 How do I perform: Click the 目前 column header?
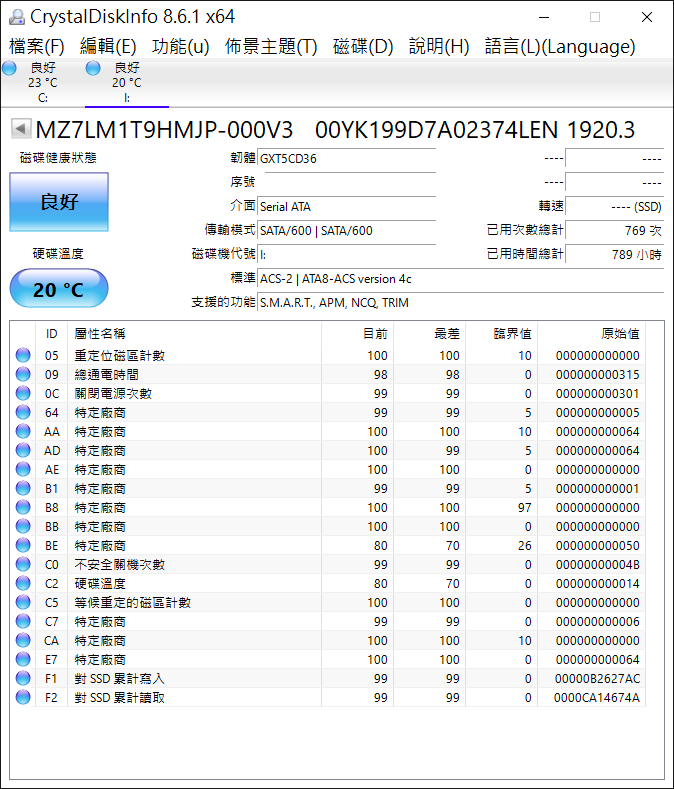[358, 334]
